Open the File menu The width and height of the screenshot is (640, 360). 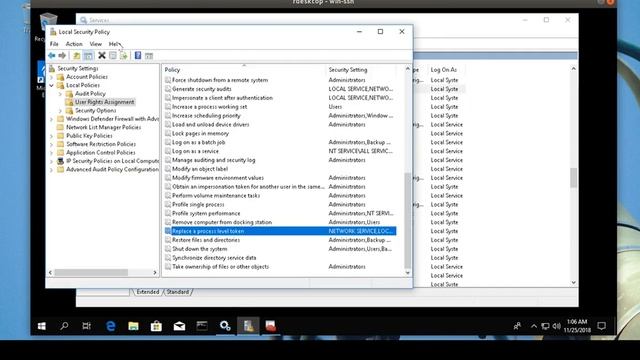54,44
